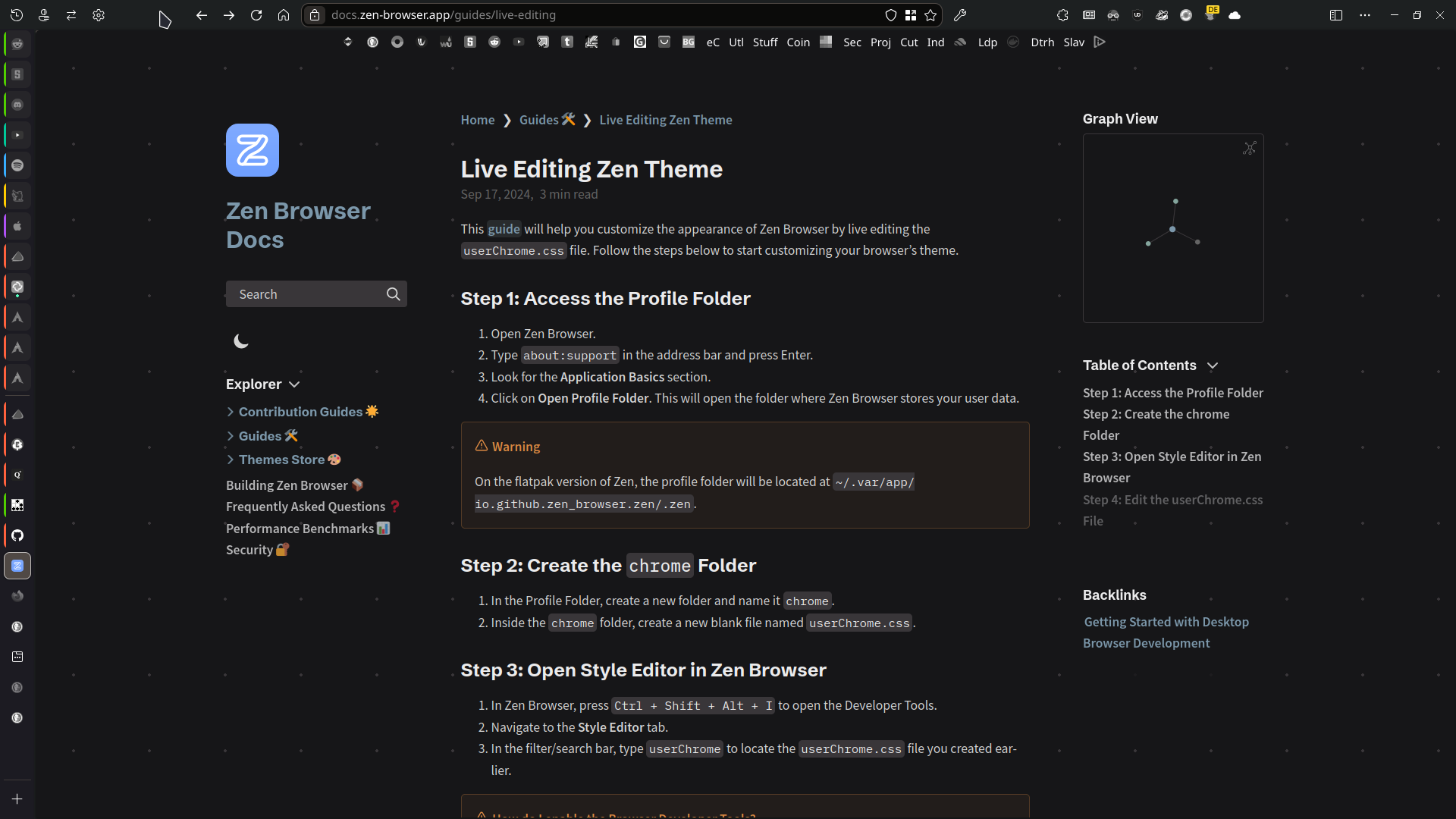Viewport: 1456px width, 819px height.
Task: Open the Spotify tab in left sidebar
Action: (x=17, y=165)
